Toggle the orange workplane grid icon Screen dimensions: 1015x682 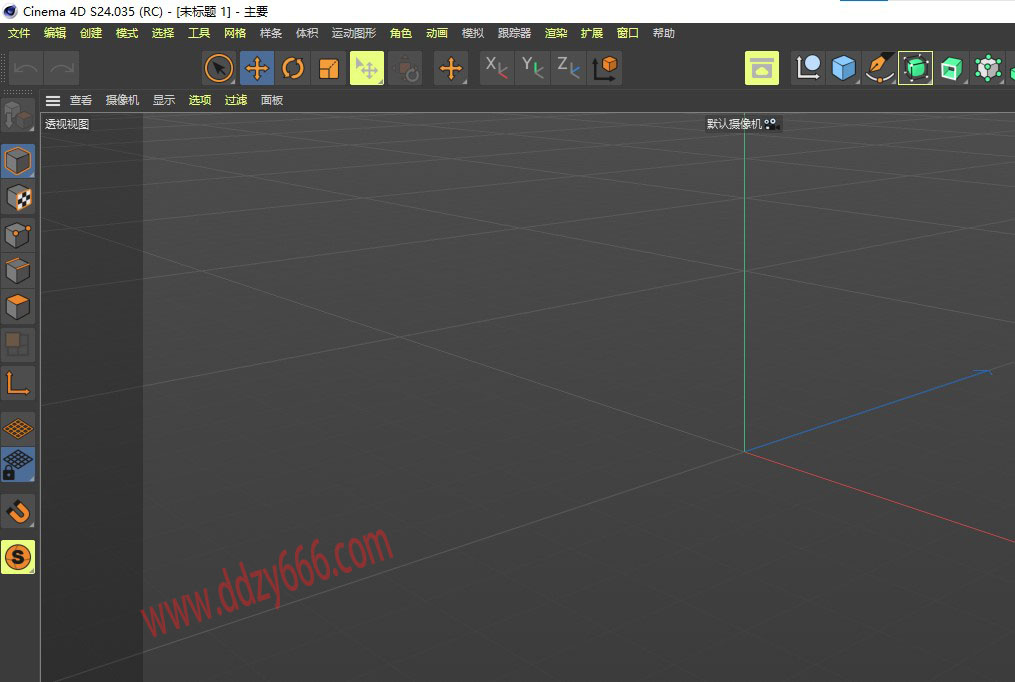click(x=18, y=428)
